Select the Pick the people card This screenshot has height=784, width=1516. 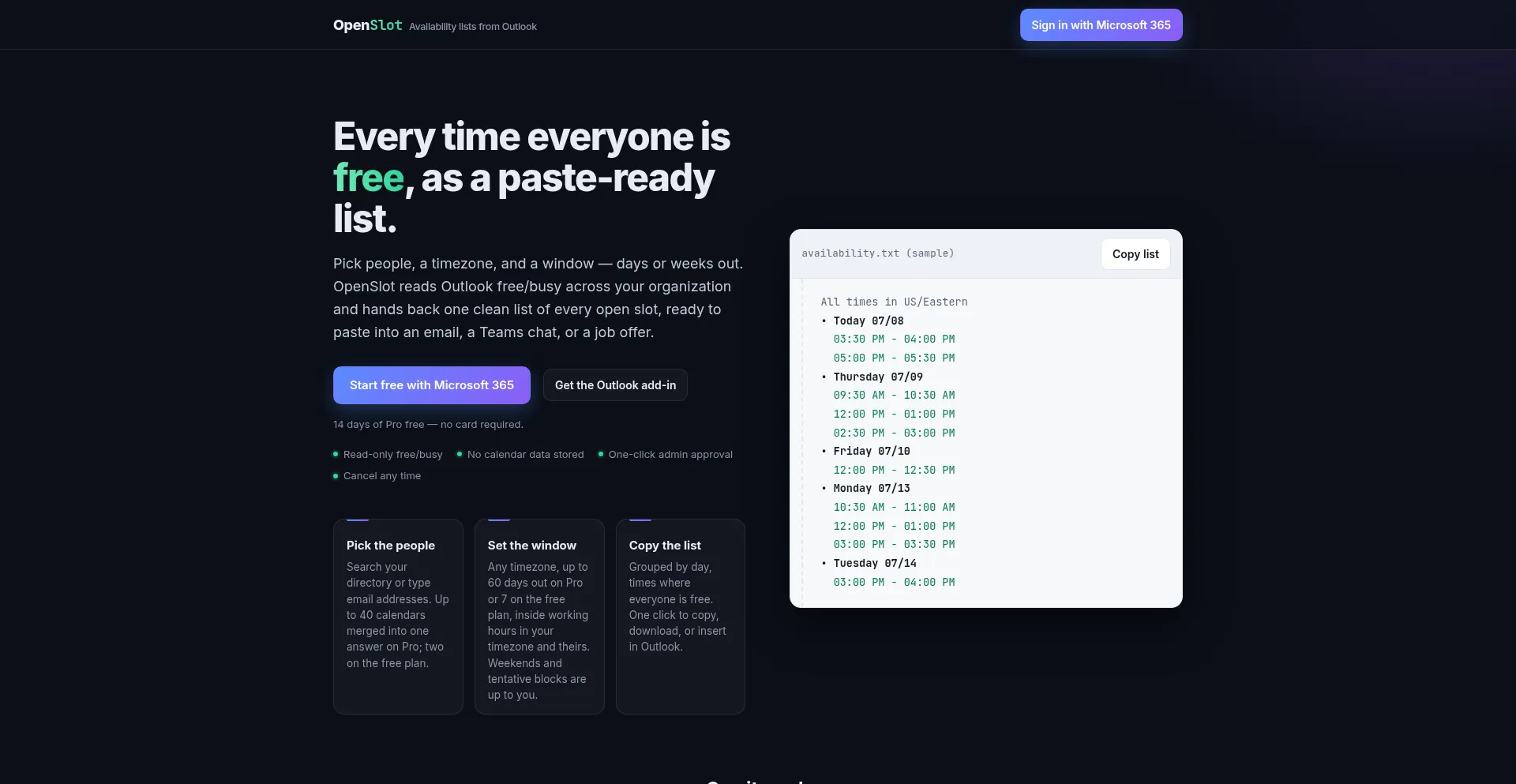pos(398,617)
